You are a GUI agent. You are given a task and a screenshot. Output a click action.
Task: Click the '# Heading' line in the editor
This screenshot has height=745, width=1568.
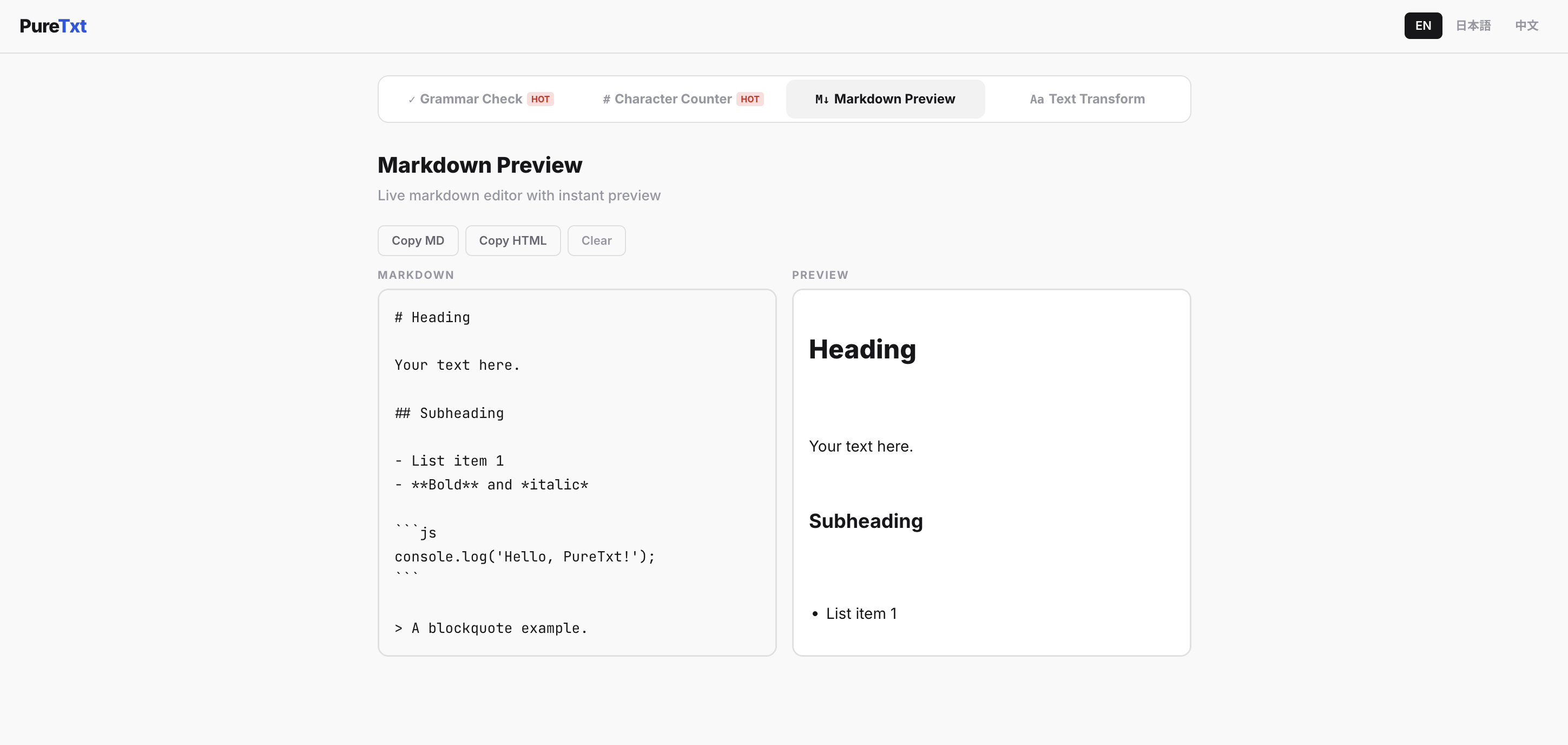pos(432,317)
